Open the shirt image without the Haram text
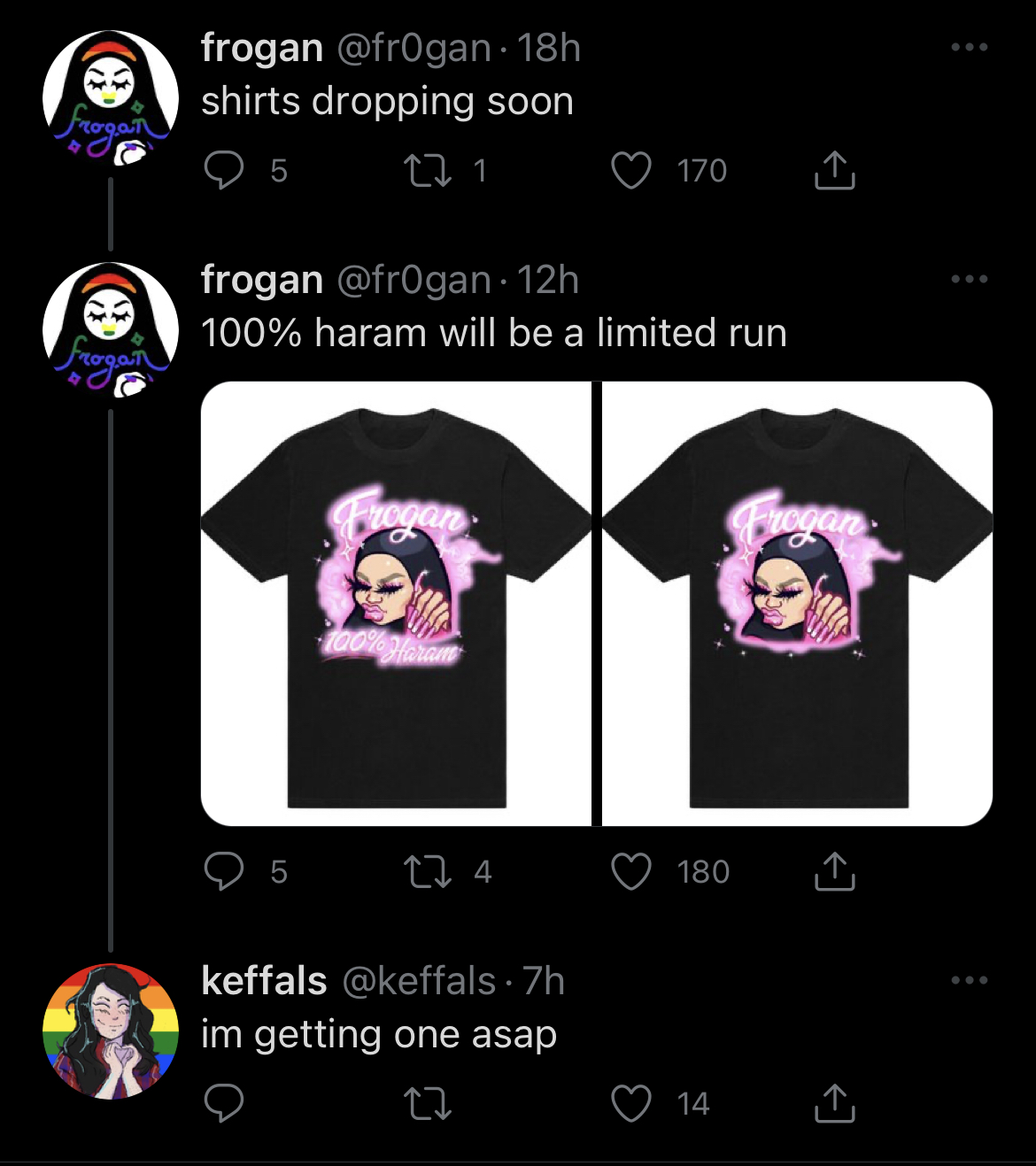Viewport: 1036px width, 1166px height. pyautogui.click(x=797, y=604)
